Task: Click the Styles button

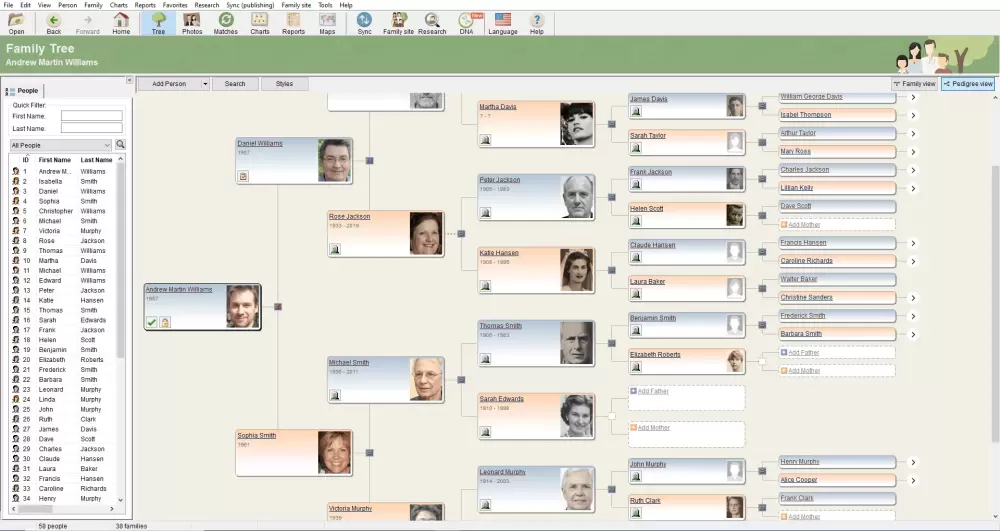Action: [x=284, y=84]
